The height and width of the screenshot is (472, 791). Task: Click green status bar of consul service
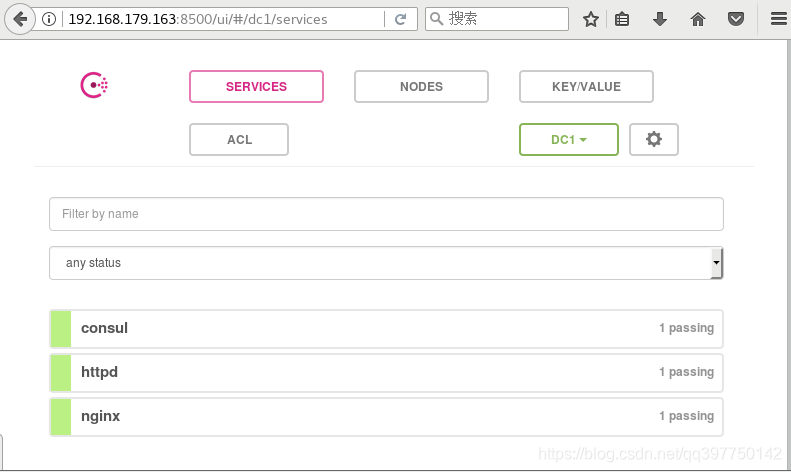point(61,329)
